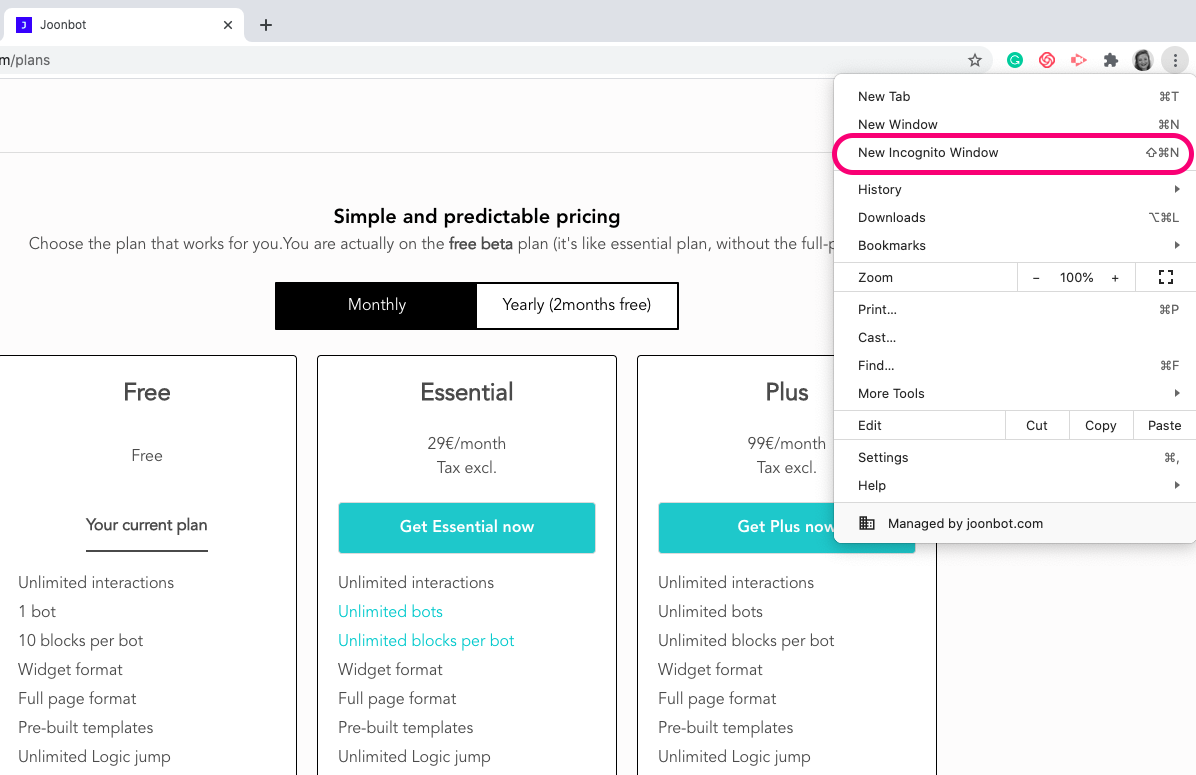The width and height of the screenshot is (1196, 775).
Task: Switch to Yearly (2months free) billing
Action: click(x=577, y=305)
